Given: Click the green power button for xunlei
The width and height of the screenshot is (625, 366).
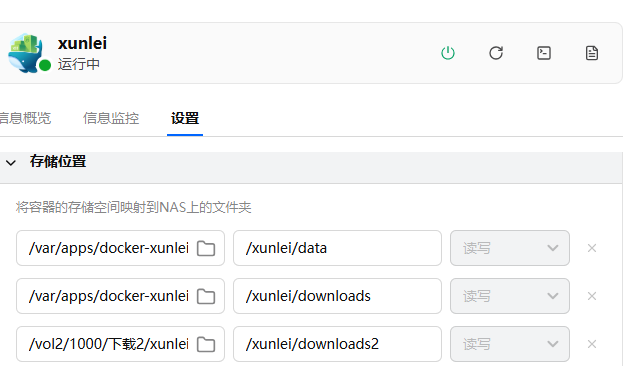Looking at the screenshot, I should pyautogui.click(x=448, y=53).
